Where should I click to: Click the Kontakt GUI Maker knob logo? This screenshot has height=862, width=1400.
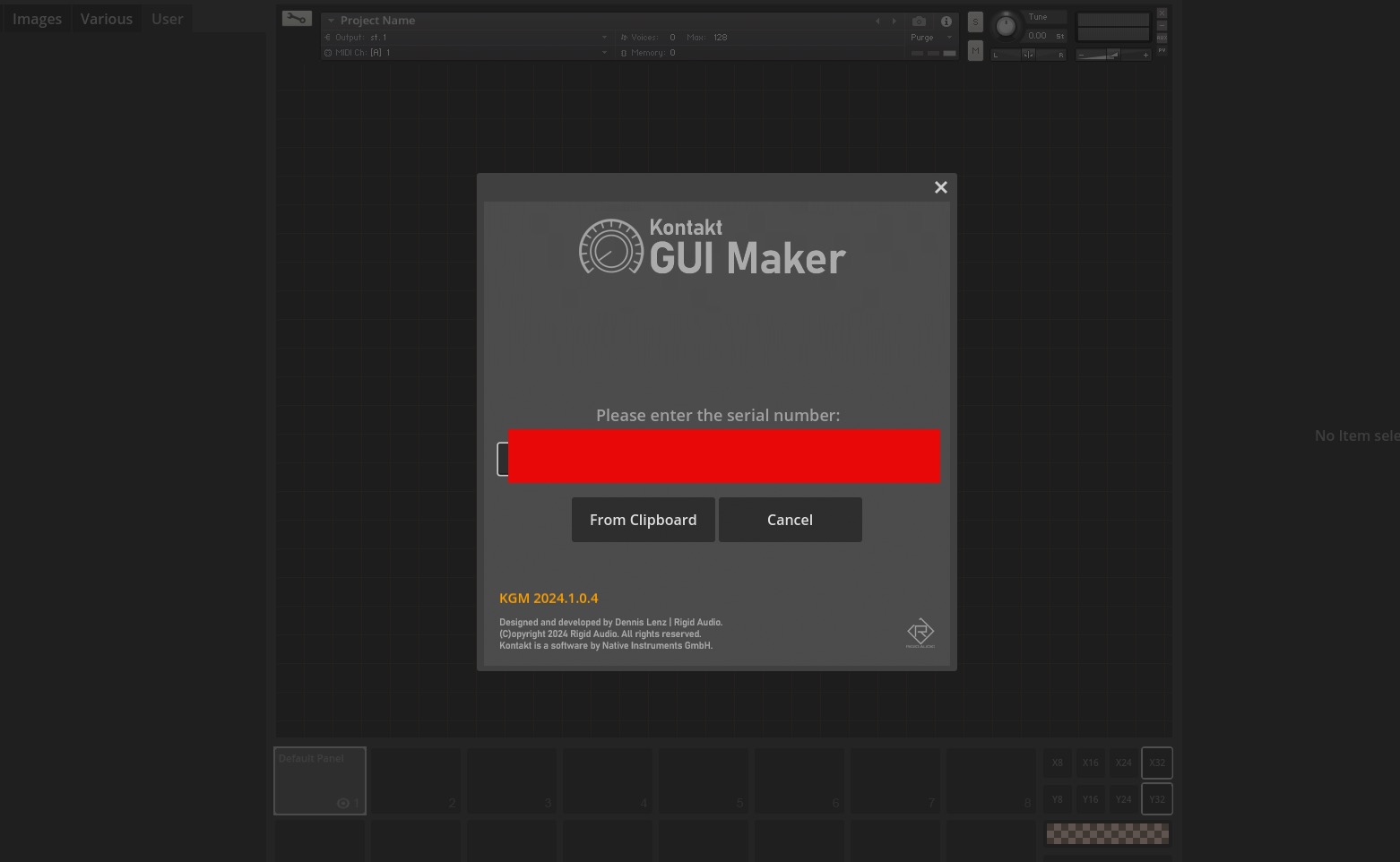(x=610, y=247)
